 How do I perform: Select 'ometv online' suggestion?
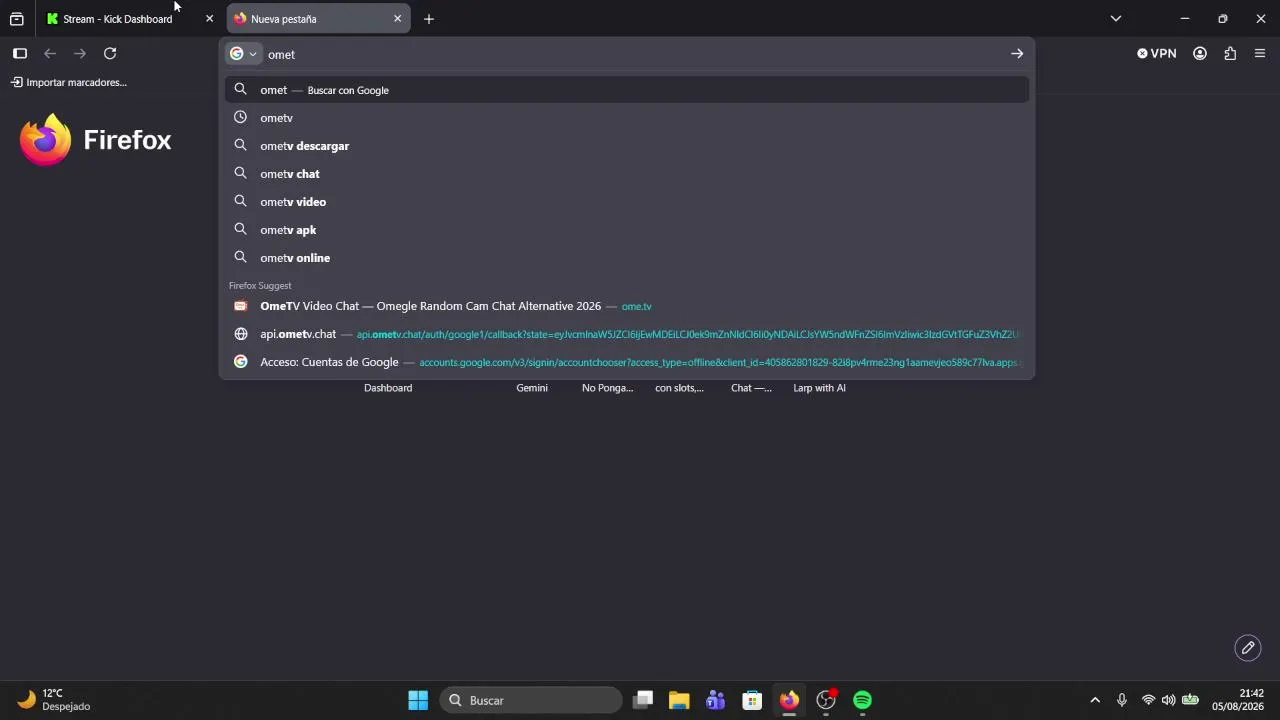pos(627,258)
